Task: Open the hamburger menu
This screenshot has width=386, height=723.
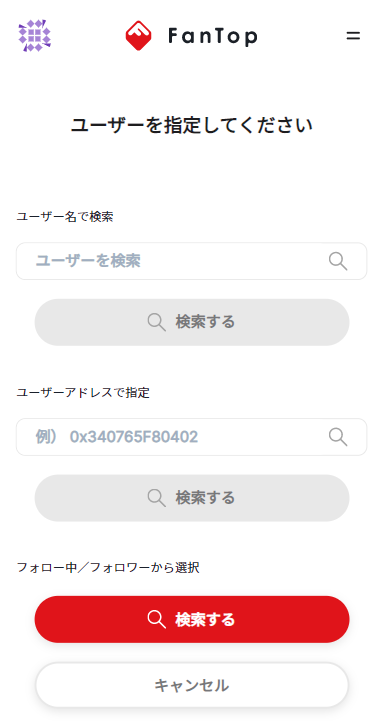Action: click(x=353, y=36)
